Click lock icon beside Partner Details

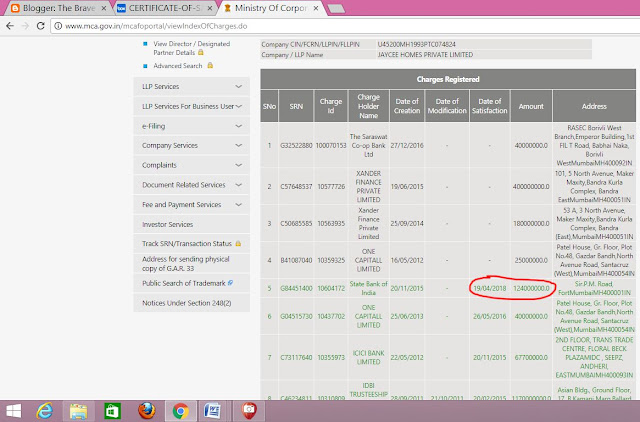pyautogui.click(x=200, y=52)
